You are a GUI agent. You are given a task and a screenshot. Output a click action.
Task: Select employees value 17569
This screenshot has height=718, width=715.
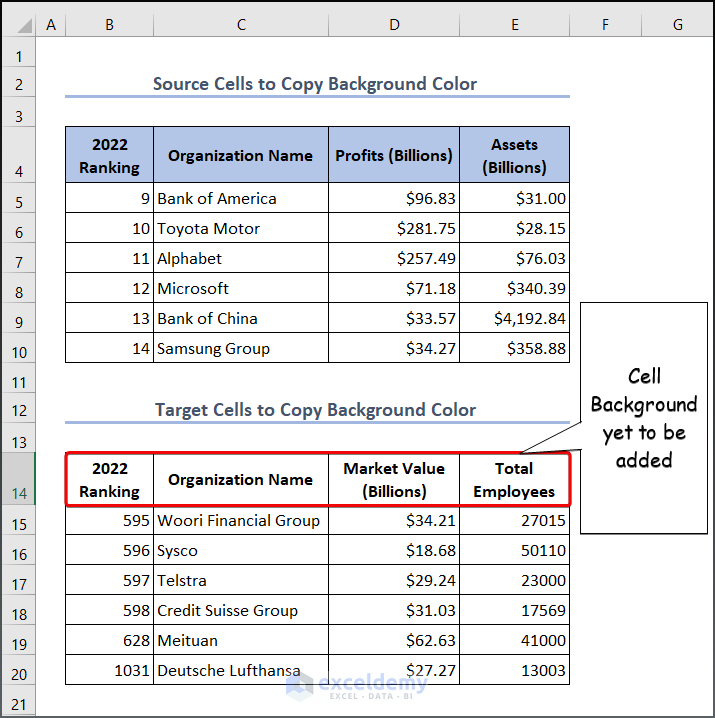tap(514, 610)
